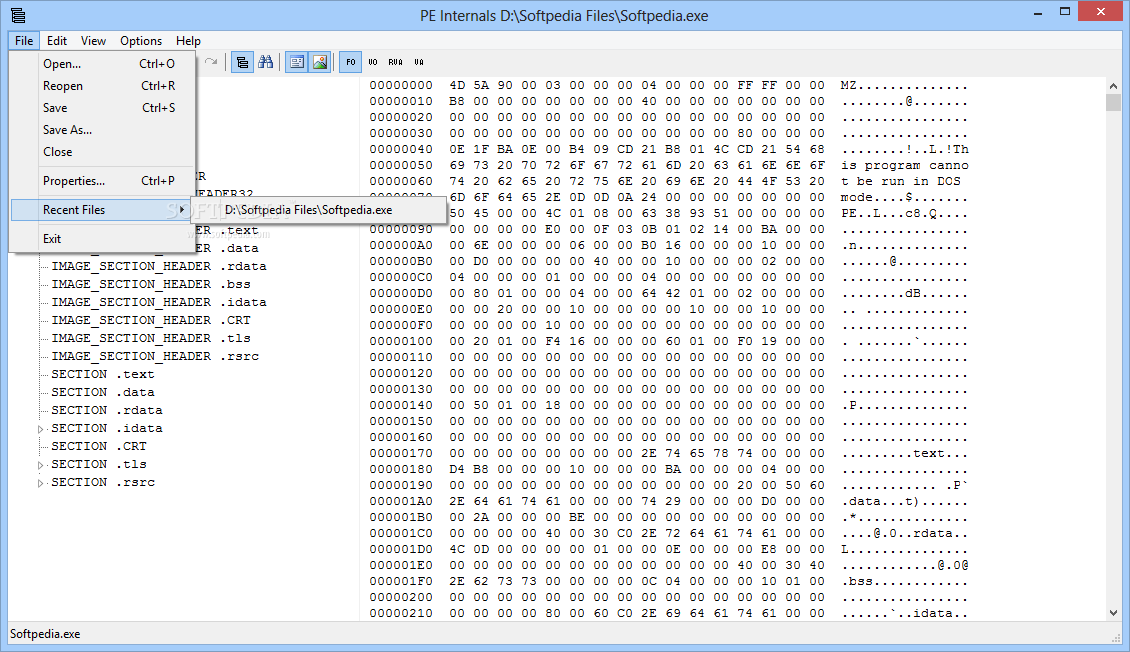Choose Save in the File menu
Image resolution: width=1130 pixels, height=652 pixels.
click(x=102, y=107)
